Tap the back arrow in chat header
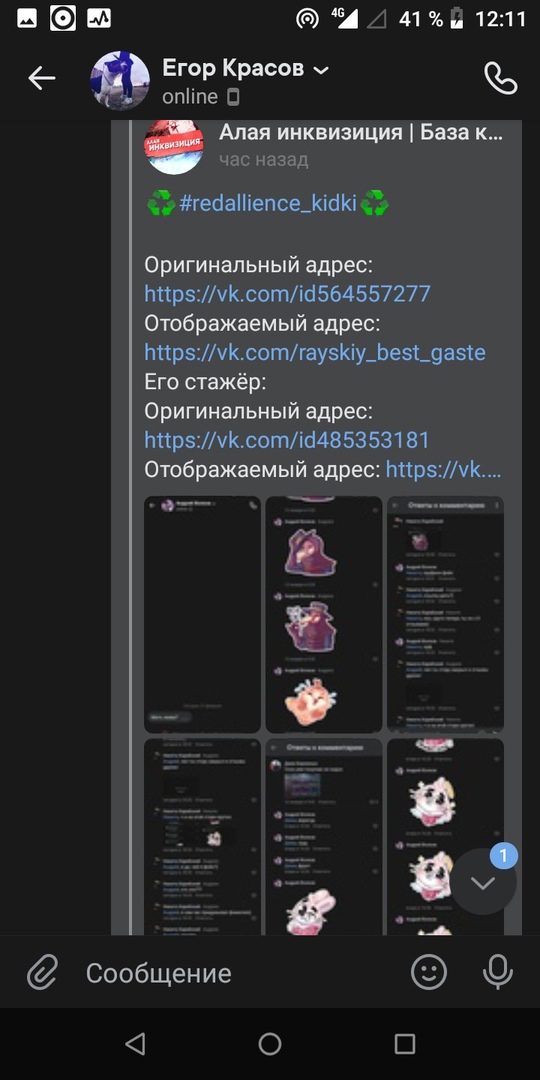Image resolution: width=540 pixels, height=1080 pixels. pyautogui.click(x=41, y=79)
